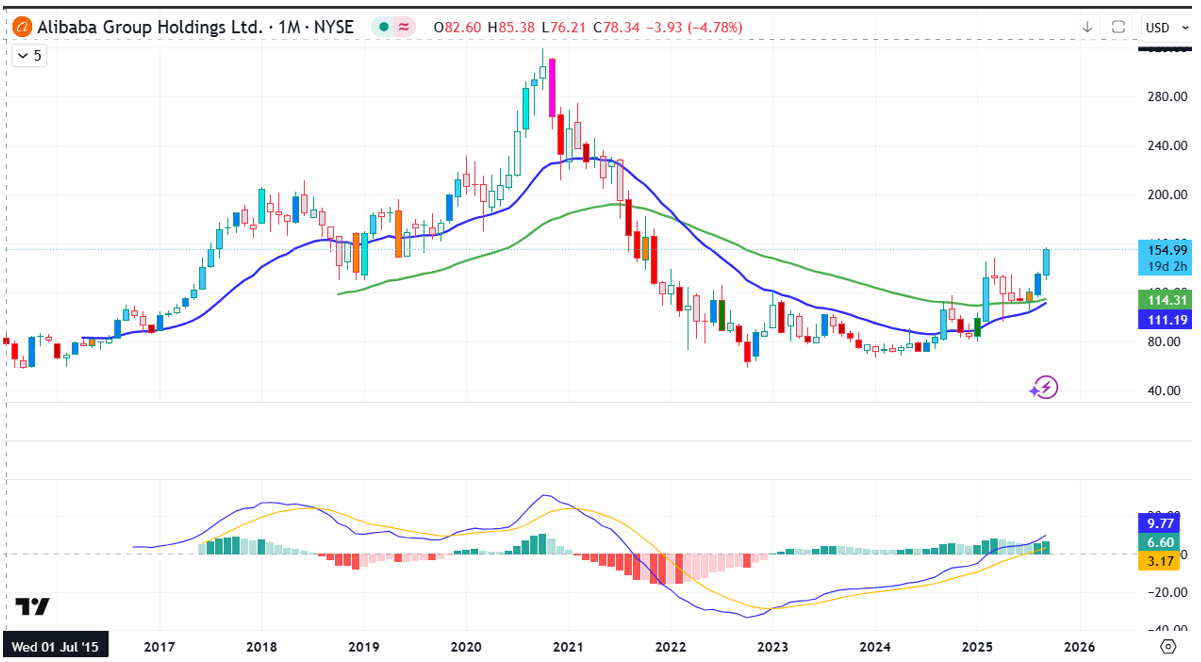Expand the collapsed indicators legend showing 5
1201x662 pixels.
click(29, 56)
